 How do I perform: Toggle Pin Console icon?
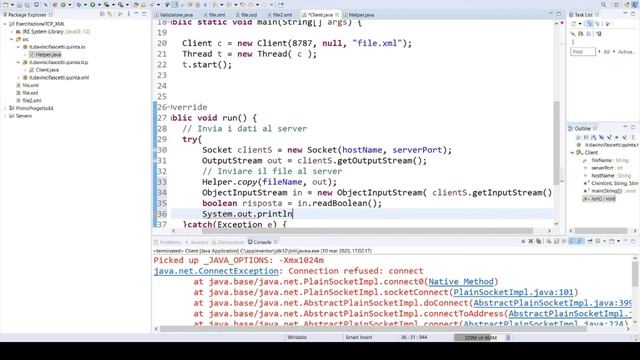(590, 241)
